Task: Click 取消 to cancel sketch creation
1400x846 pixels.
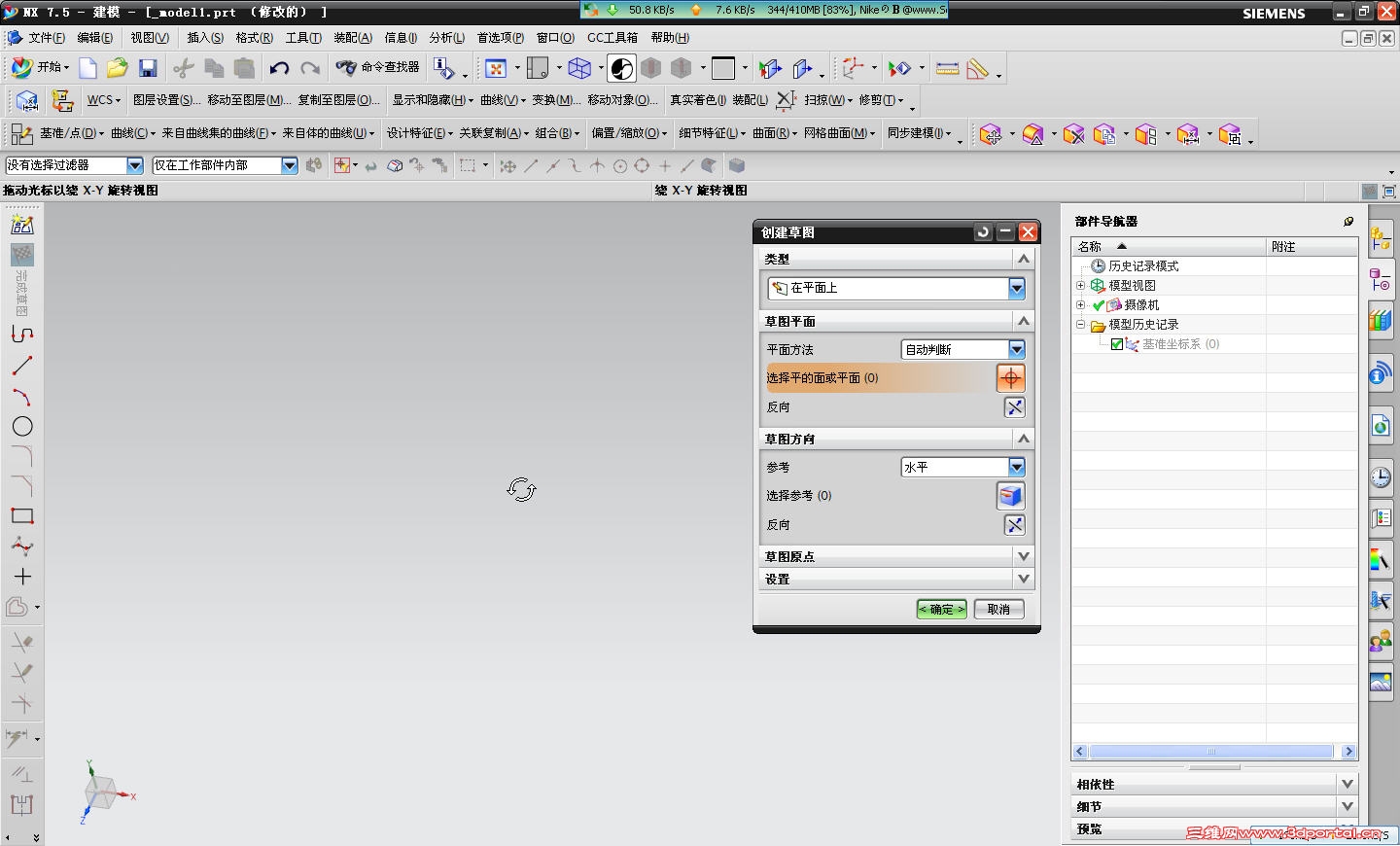Action: (998, 609)
